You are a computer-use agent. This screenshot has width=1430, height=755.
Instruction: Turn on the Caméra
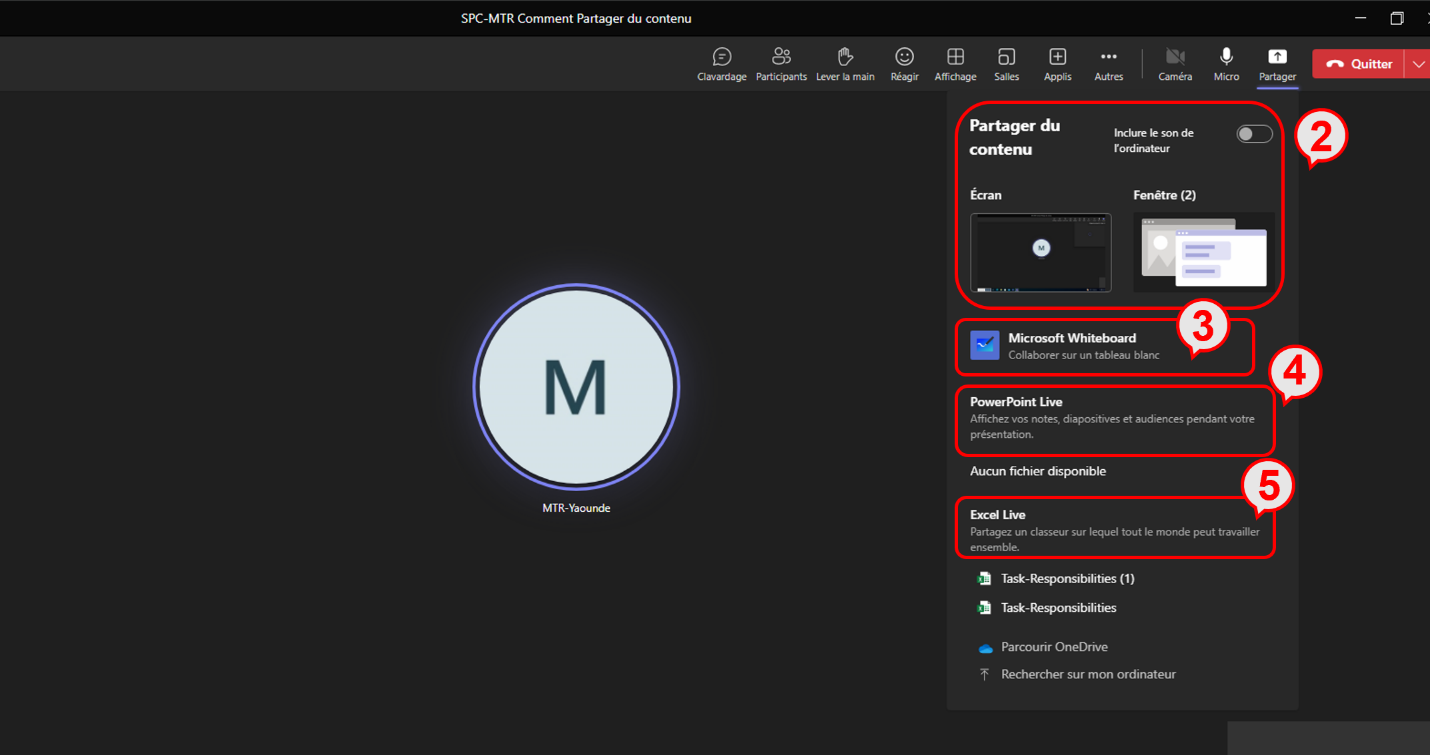[x=1175, y=63]
